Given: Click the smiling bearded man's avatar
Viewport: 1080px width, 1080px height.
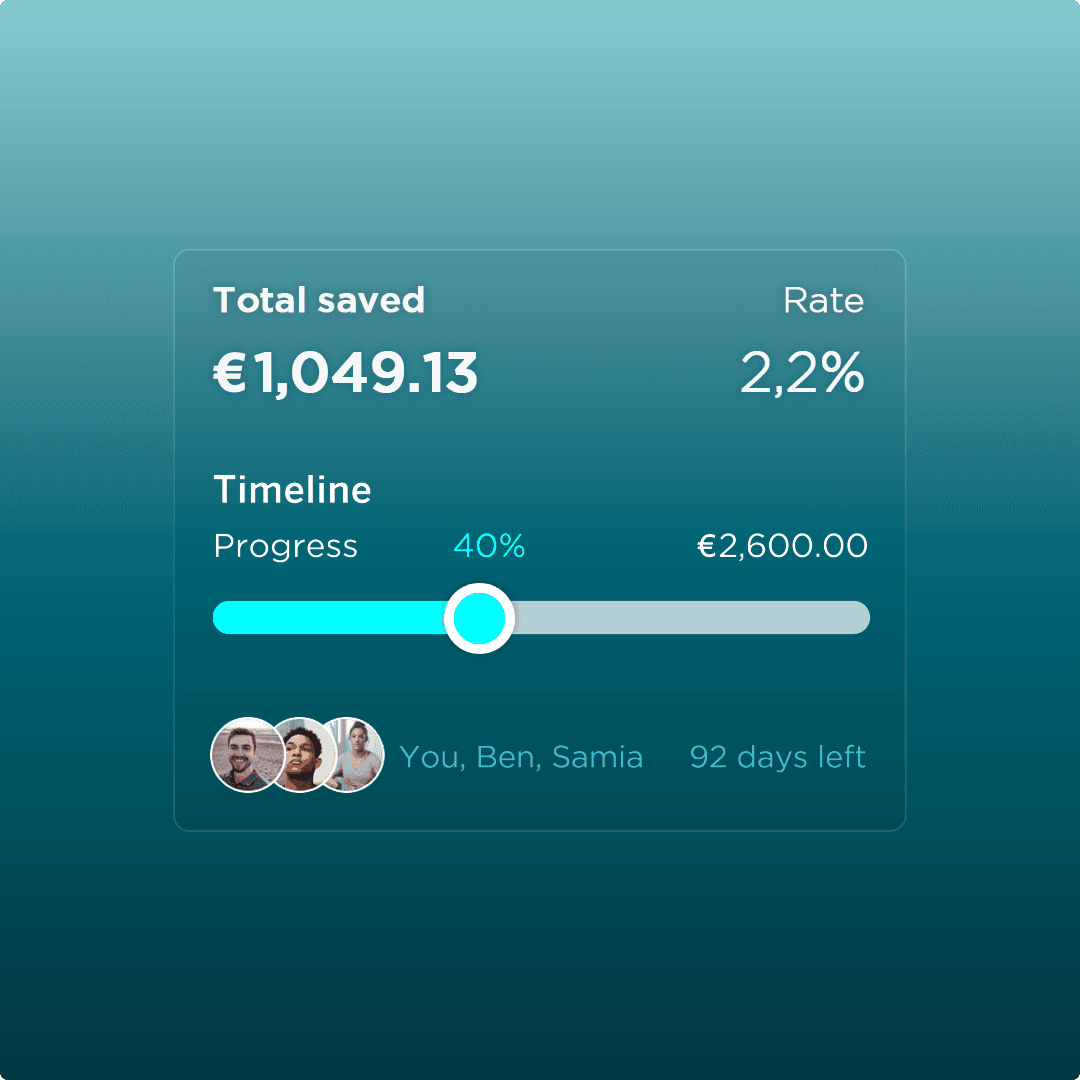Looking at the screenshot, I should pyautogui.click(x=243, y=755).
